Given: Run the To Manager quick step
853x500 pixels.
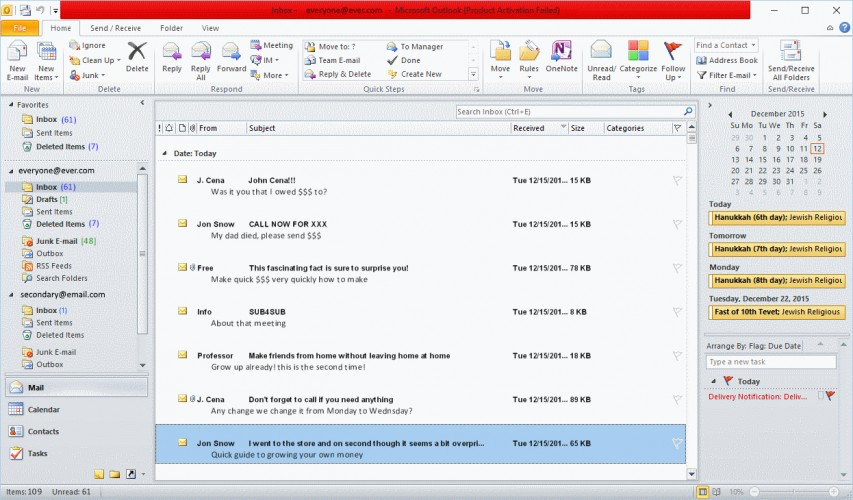Looking at the screenshot, I should (415, 47).
